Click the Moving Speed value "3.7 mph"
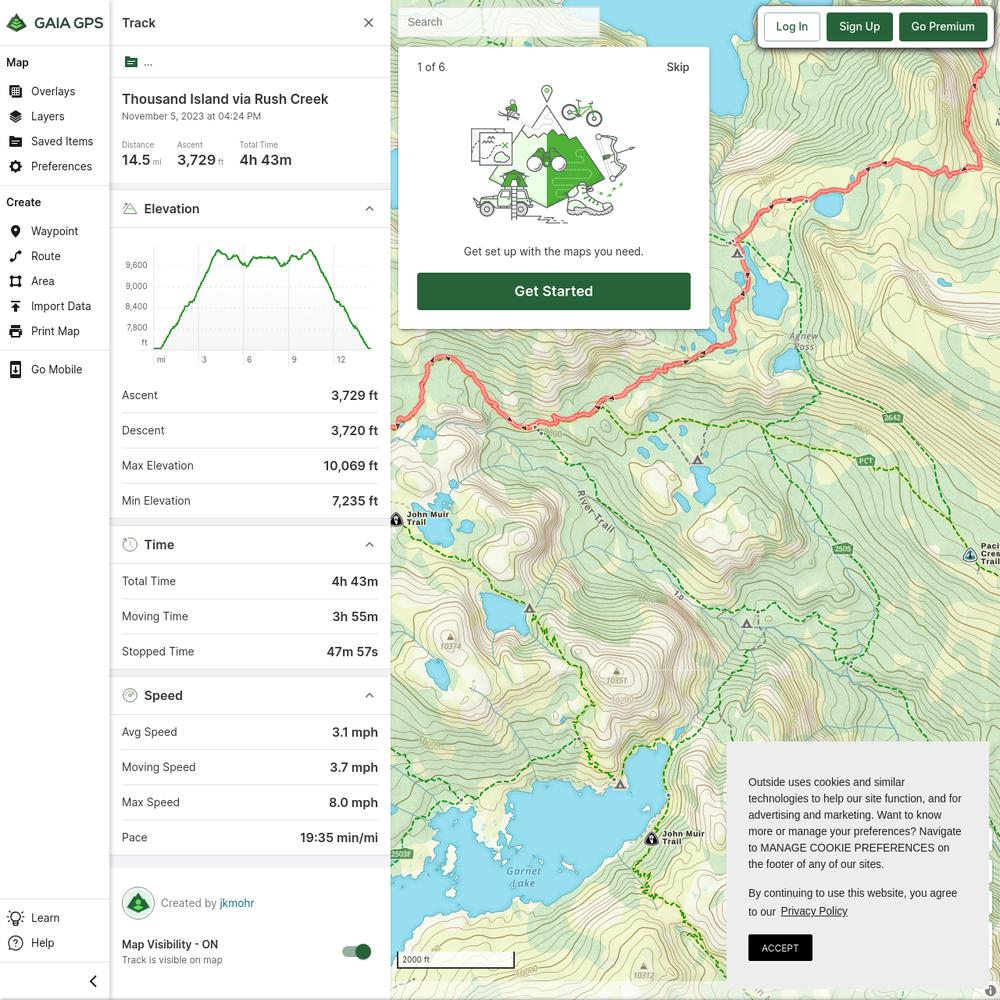1000x1000 pixels. click(353, 767)
